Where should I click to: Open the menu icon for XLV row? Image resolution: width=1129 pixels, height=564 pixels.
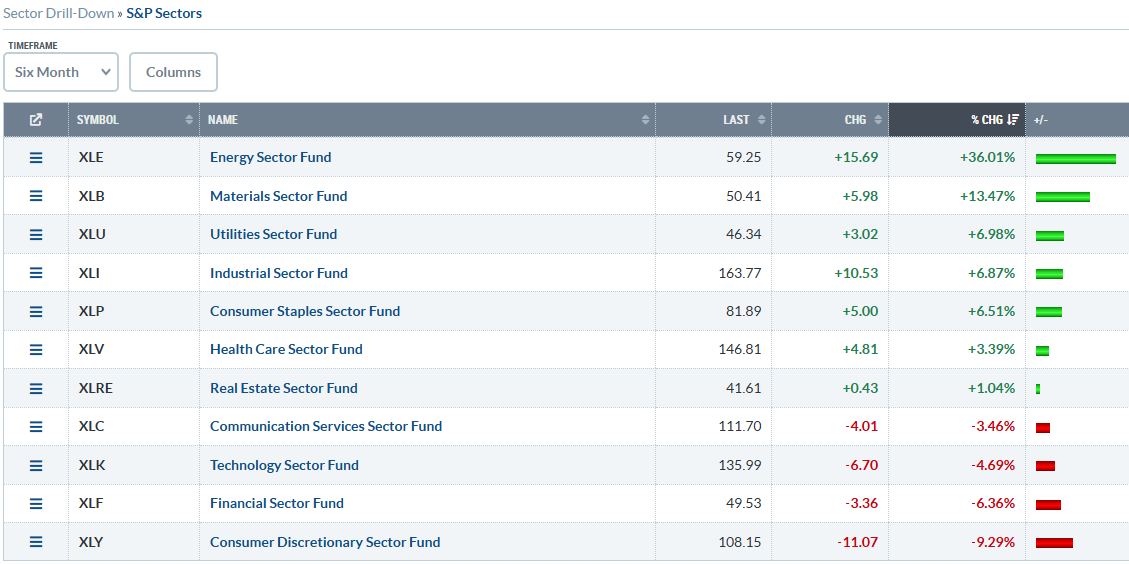click(x=36, y=349)
